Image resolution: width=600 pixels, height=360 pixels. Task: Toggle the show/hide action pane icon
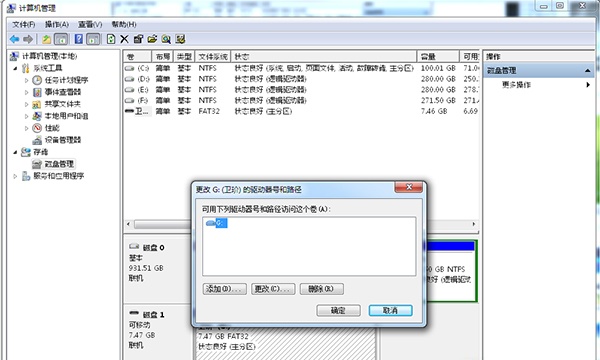[x=93, y=39]
